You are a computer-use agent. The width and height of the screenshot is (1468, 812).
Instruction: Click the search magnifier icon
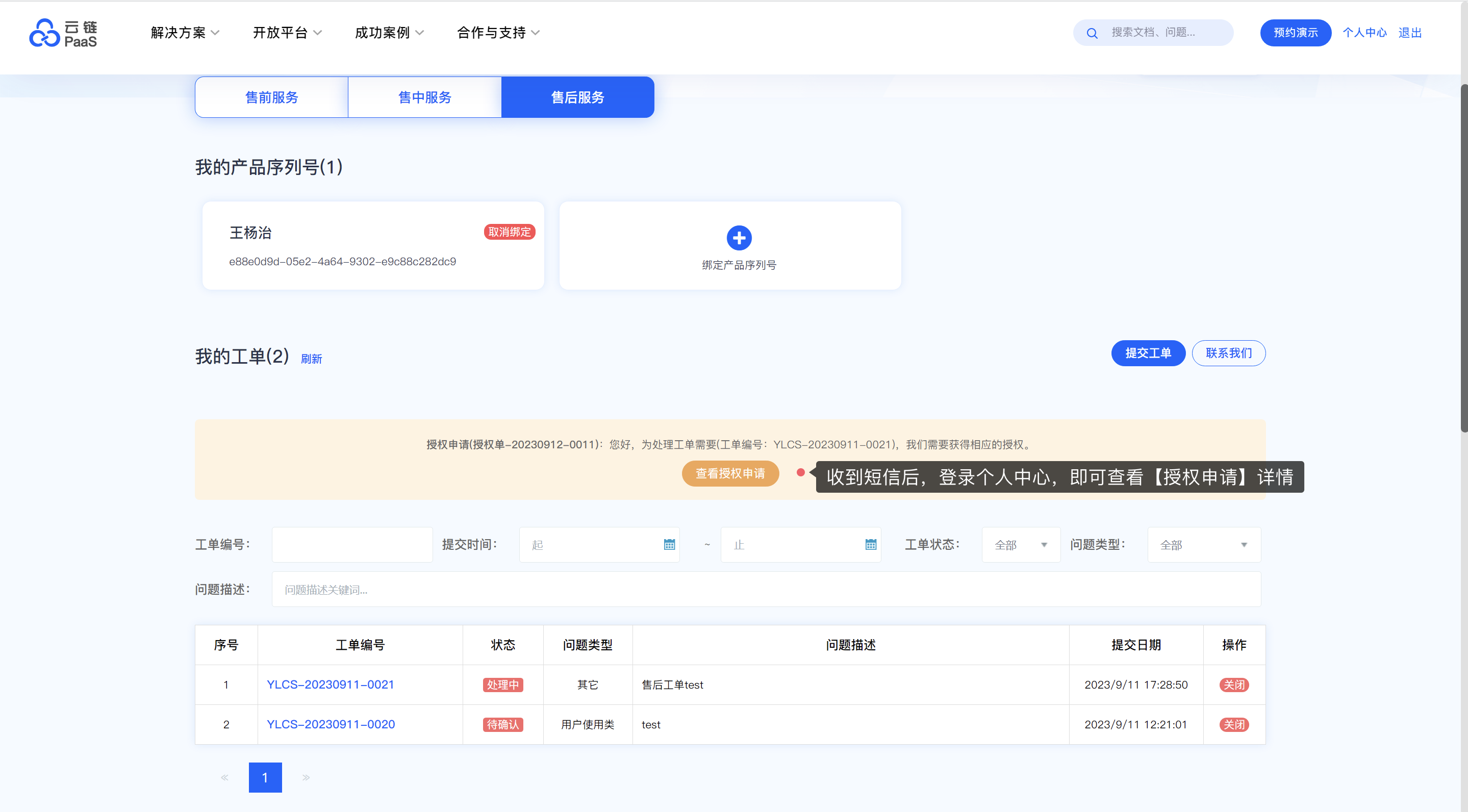pos(1092,33)
